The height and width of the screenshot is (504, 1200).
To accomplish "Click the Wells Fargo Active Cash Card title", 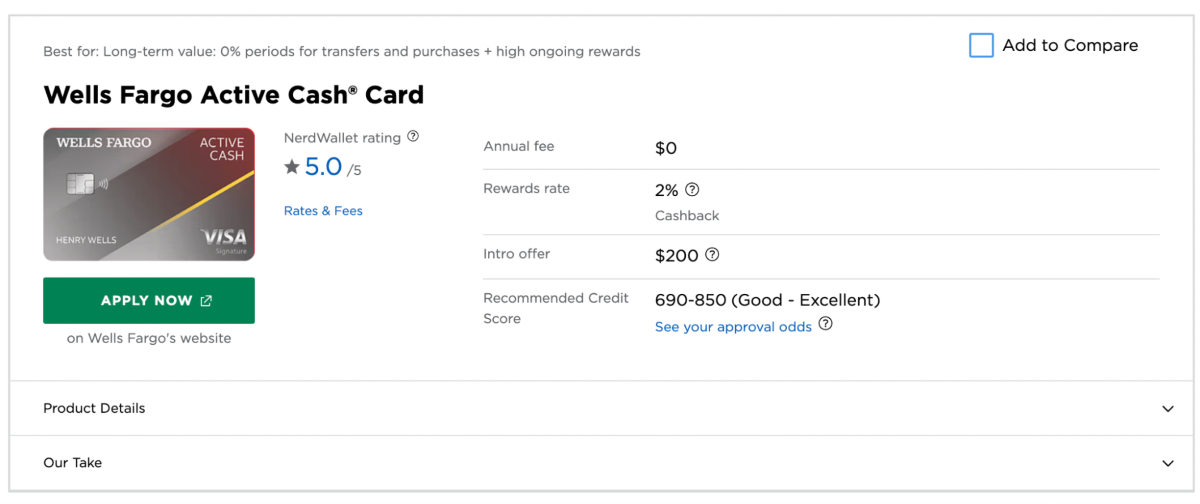I will tap(234, 95).
